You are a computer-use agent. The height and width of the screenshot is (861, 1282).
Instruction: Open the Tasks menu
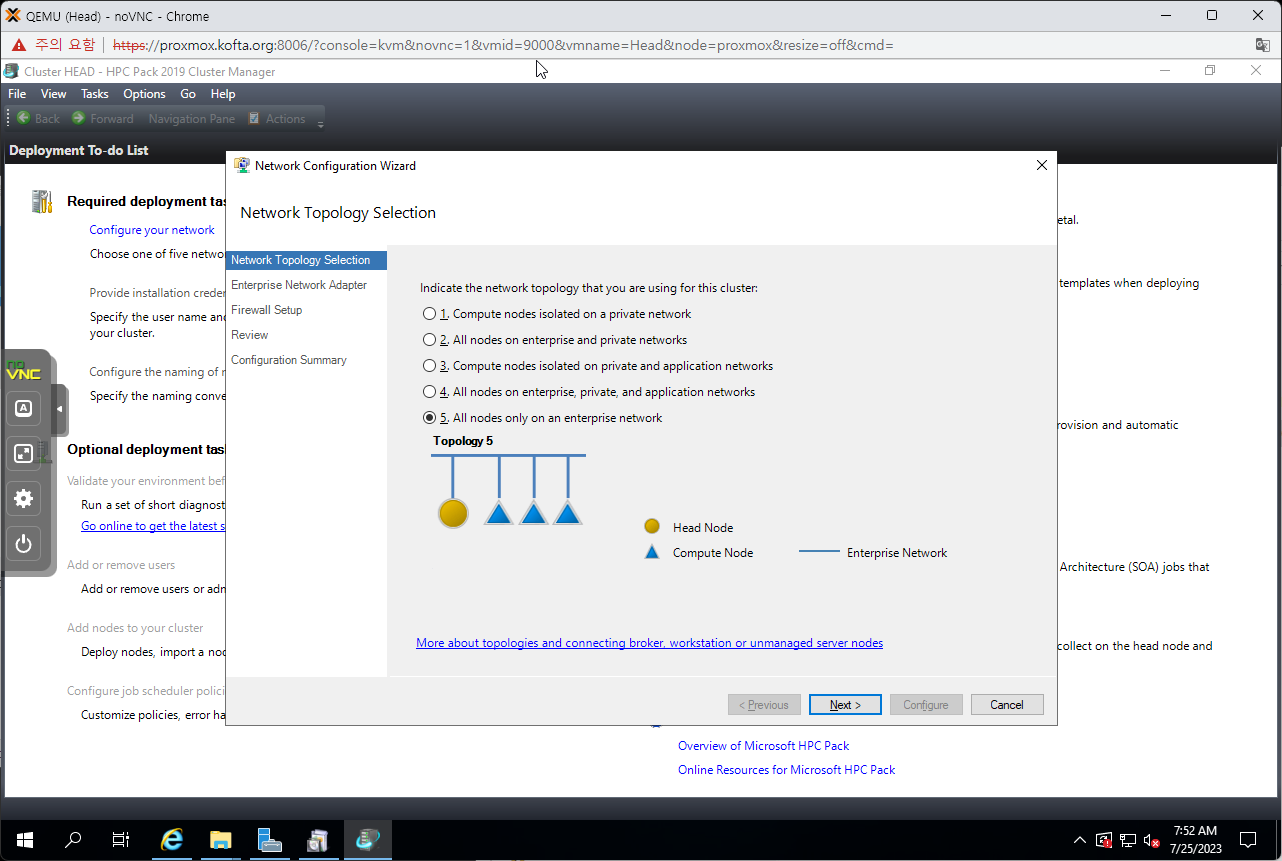coord(95,94)
